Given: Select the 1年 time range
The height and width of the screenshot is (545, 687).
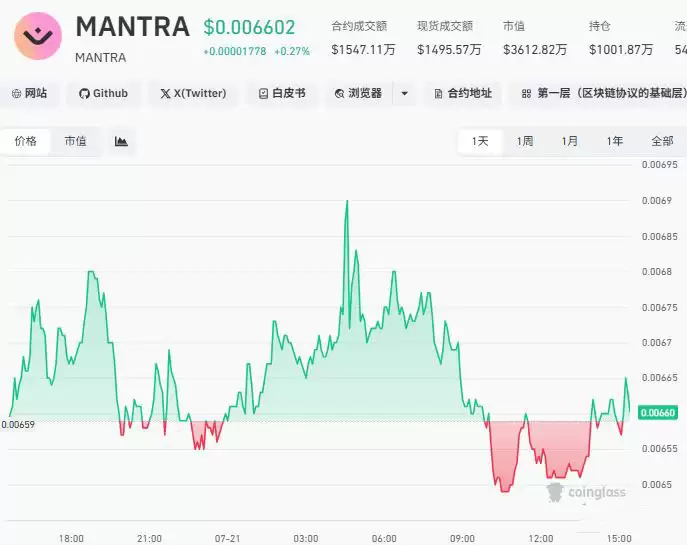Looking at the screenshot, I should [x=615, y=141].
